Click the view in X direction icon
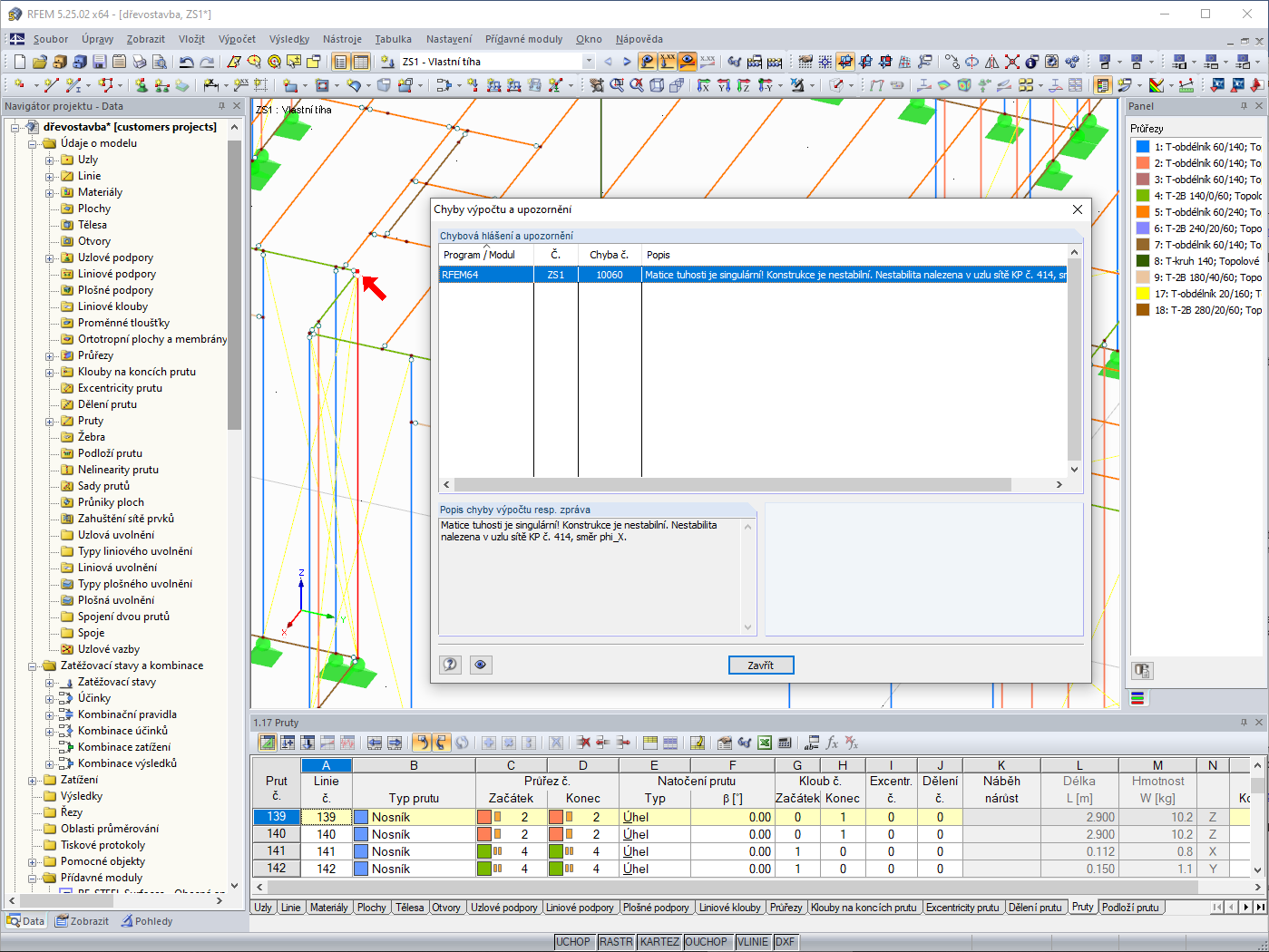This screenshot has height=952, width=1269. [704, 85]
